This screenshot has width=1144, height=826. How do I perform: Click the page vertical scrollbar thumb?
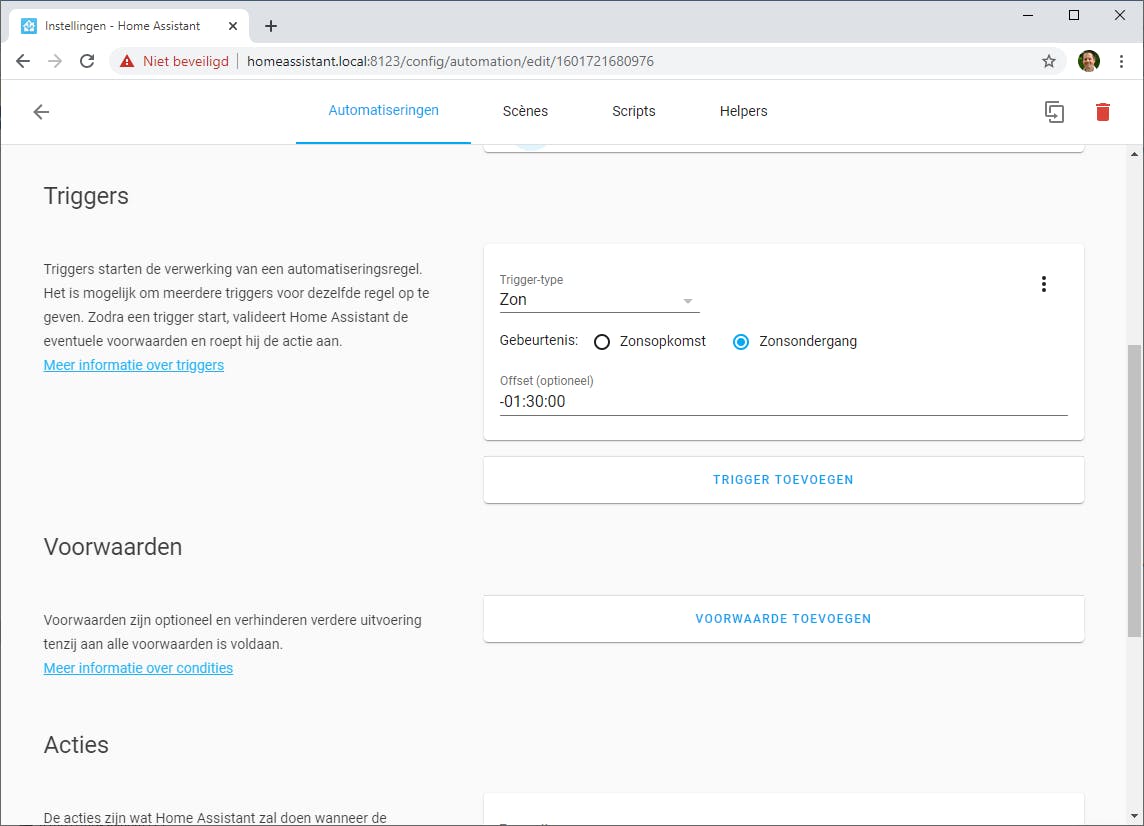(1134, 490)
